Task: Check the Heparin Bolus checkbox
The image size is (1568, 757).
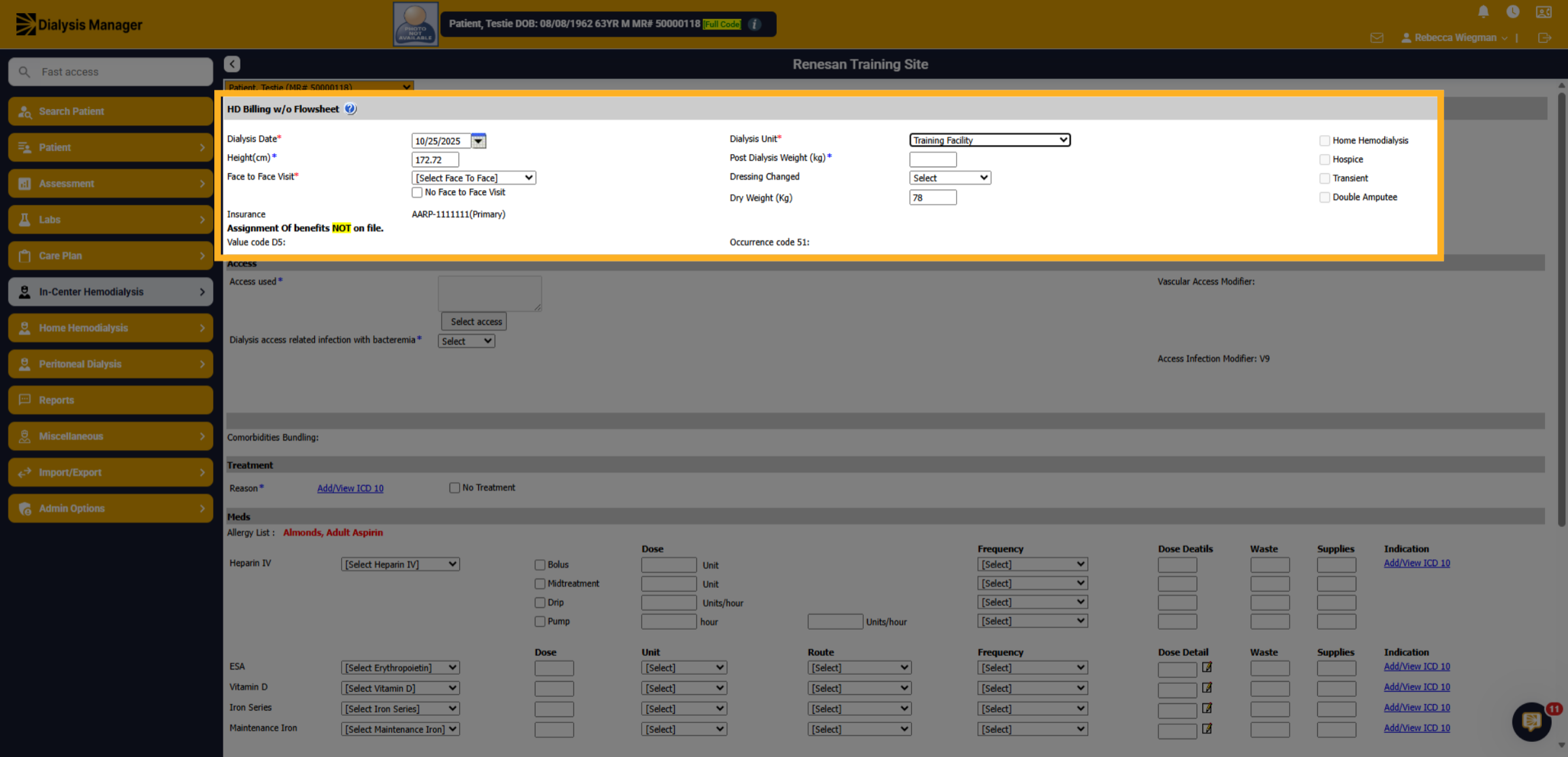Action: [x=540, y=565]
